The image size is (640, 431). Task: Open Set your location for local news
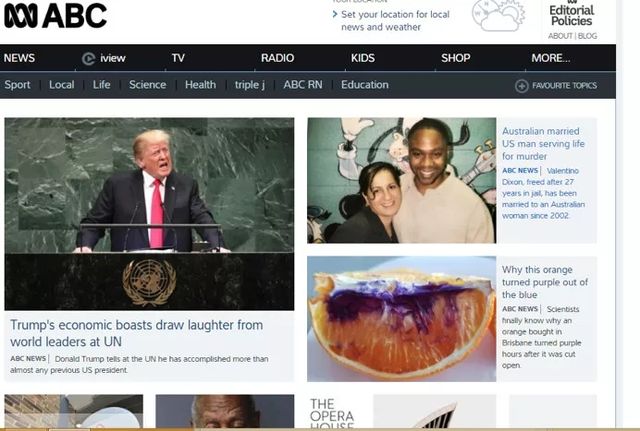(x=395, y=21)
